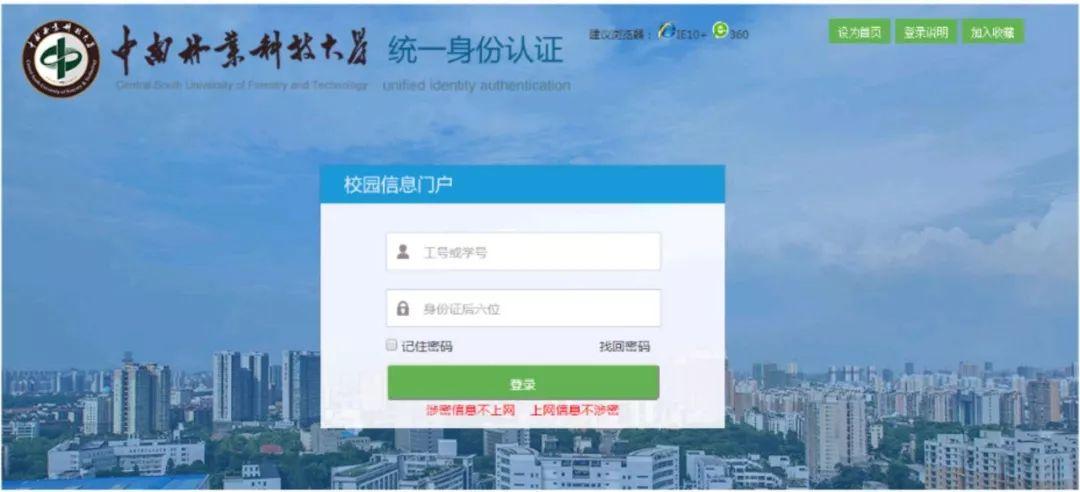Follow the 找回密码 link
1080x492 pixels.
(624, 346)
